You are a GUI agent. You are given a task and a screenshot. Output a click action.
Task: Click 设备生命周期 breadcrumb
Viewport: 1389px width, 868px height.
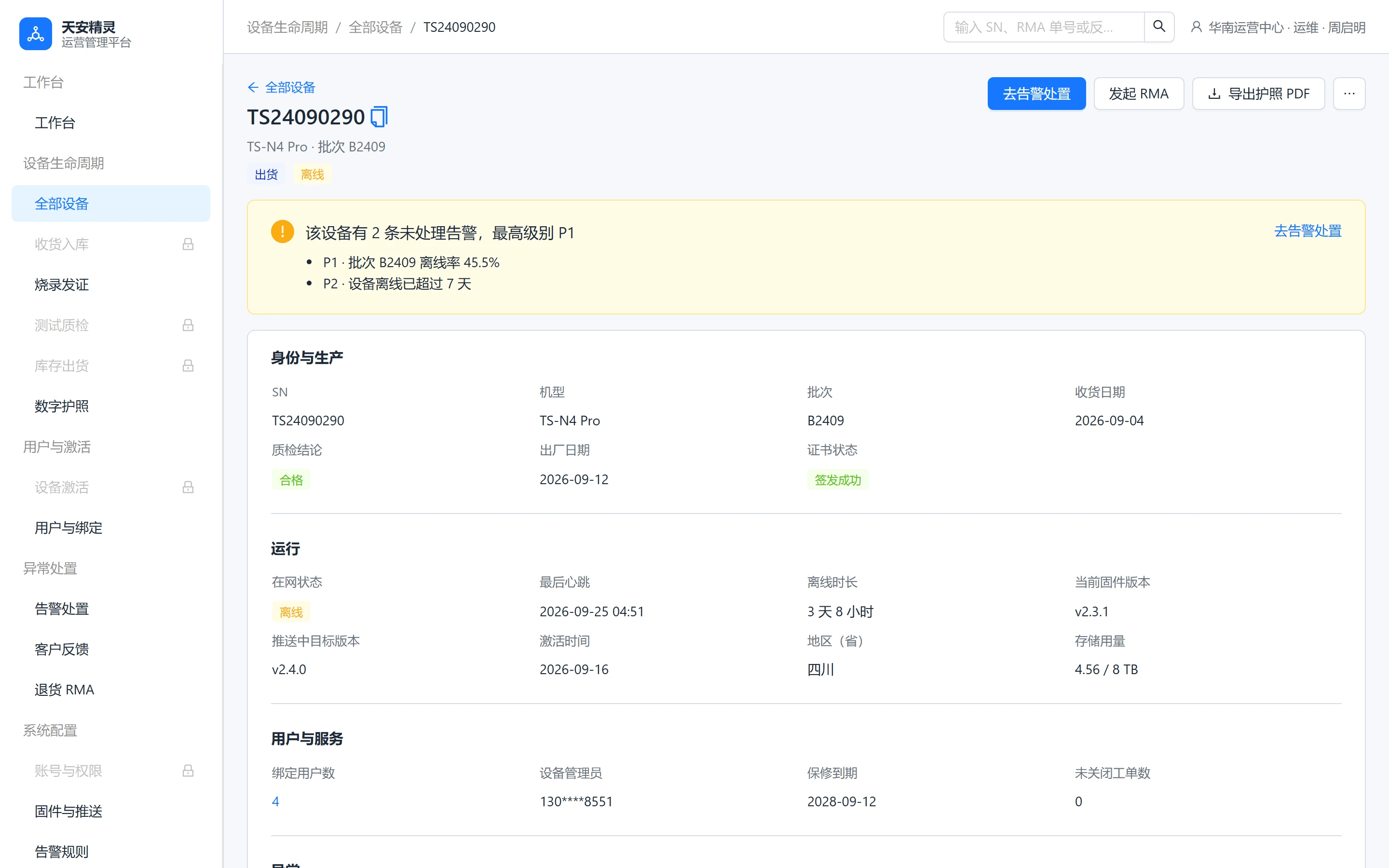point(287,27)
